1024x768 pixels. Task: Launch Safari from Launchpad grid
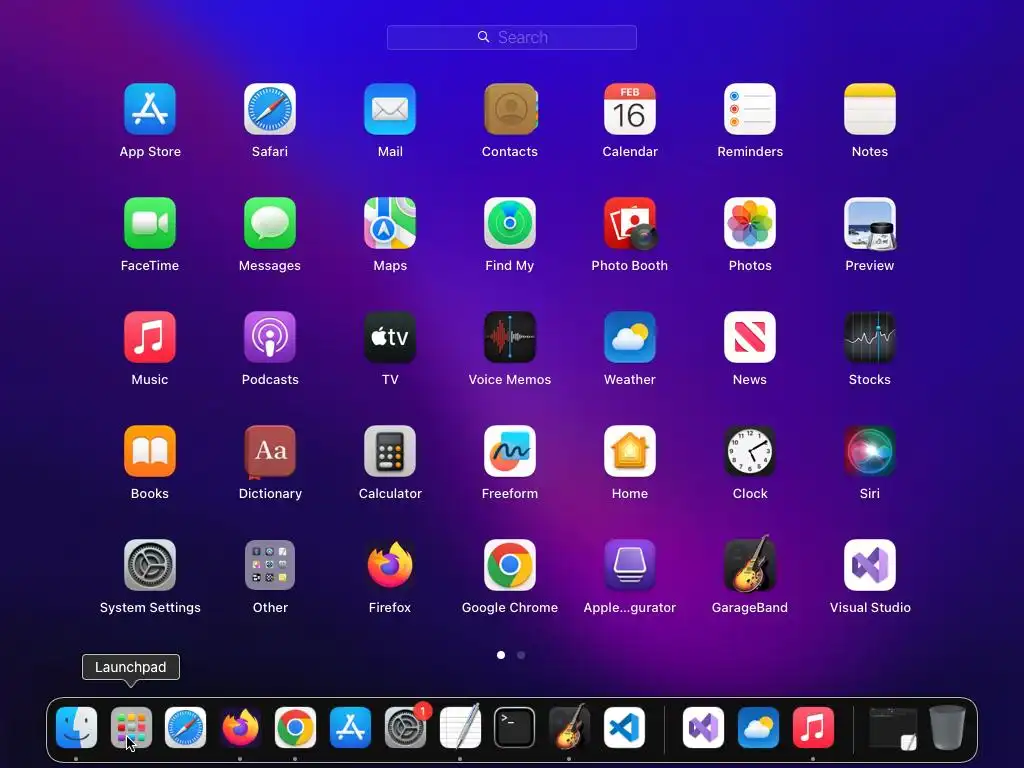(270, 109)
